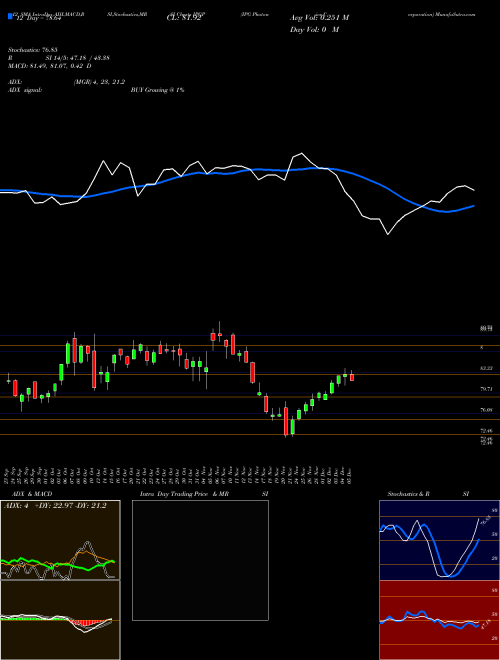The width and height of the screenshot is (500, 660).
Task: Select the 'Avg Vol: 0.251 M' readout
Action: click(319, 18)
